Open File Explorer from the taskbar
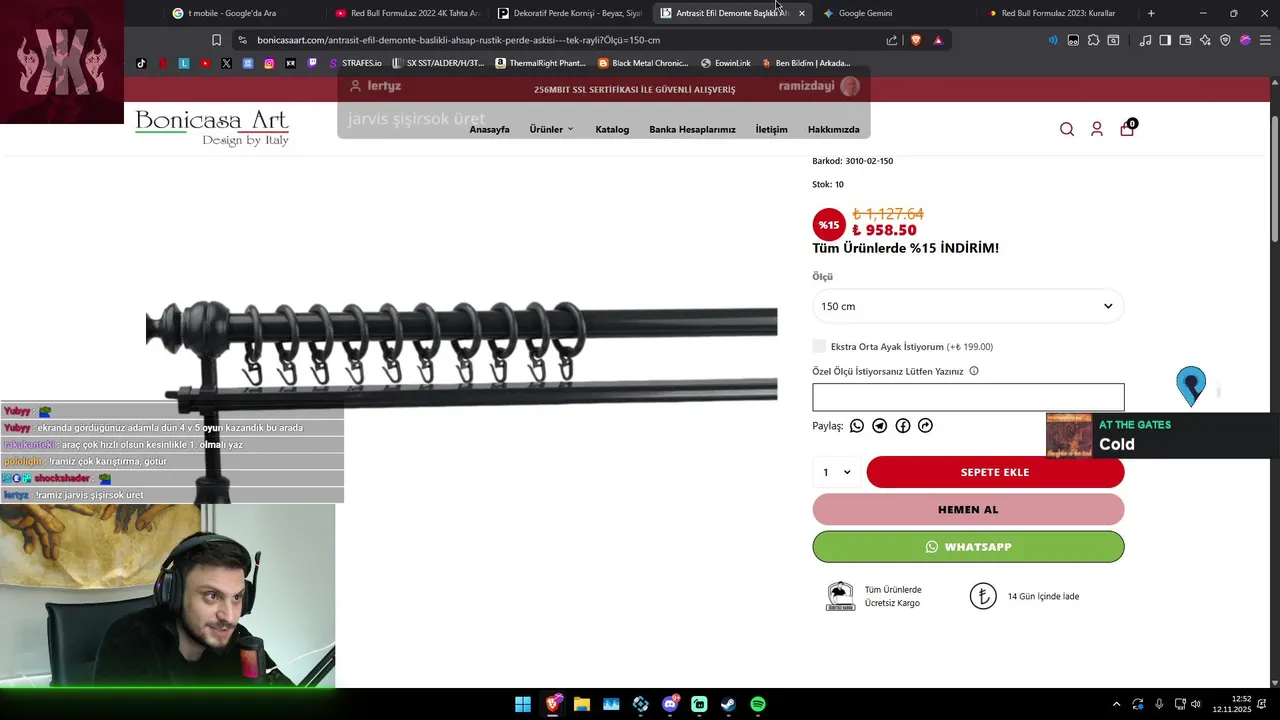 pos(582,704)
